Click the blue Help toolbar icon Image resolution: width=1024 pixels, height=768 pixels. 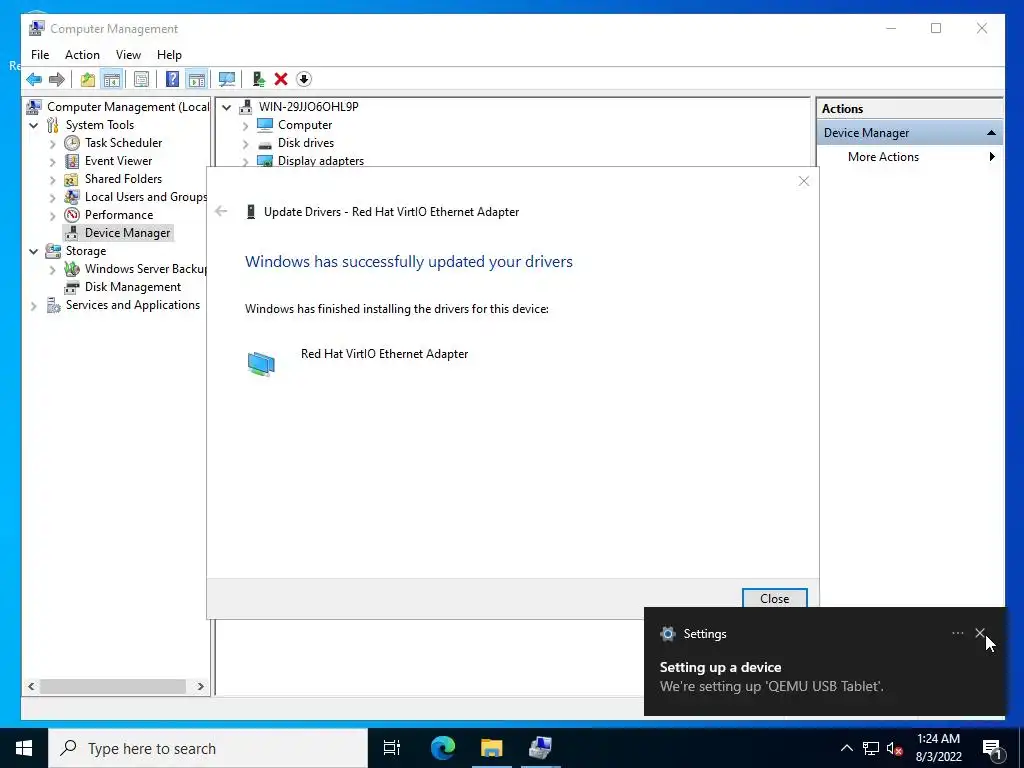[172, 80]
